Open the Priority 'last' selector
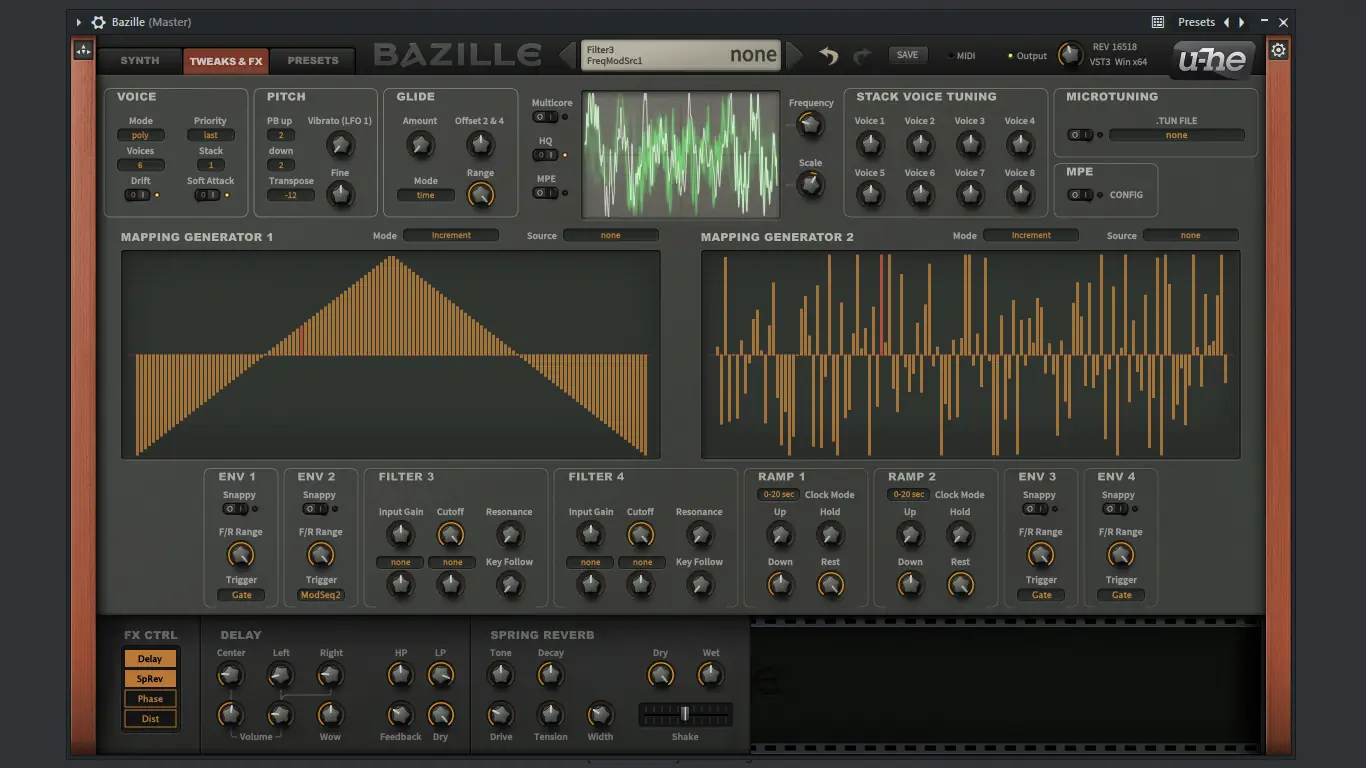The height and width of the screenshot is (768, 1366). click(x=211, y=135)
